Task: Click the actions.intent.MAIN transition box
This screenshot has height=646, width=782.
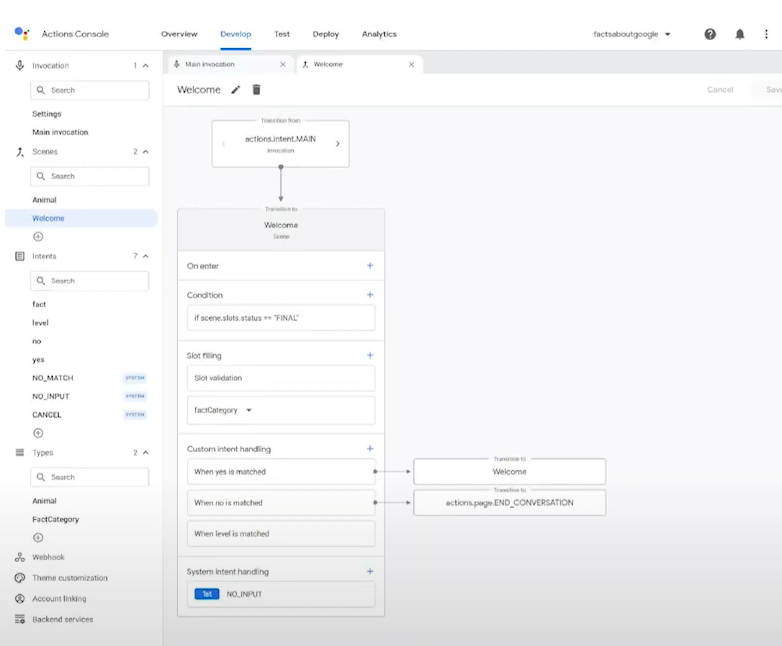Action: pos(280,144)
